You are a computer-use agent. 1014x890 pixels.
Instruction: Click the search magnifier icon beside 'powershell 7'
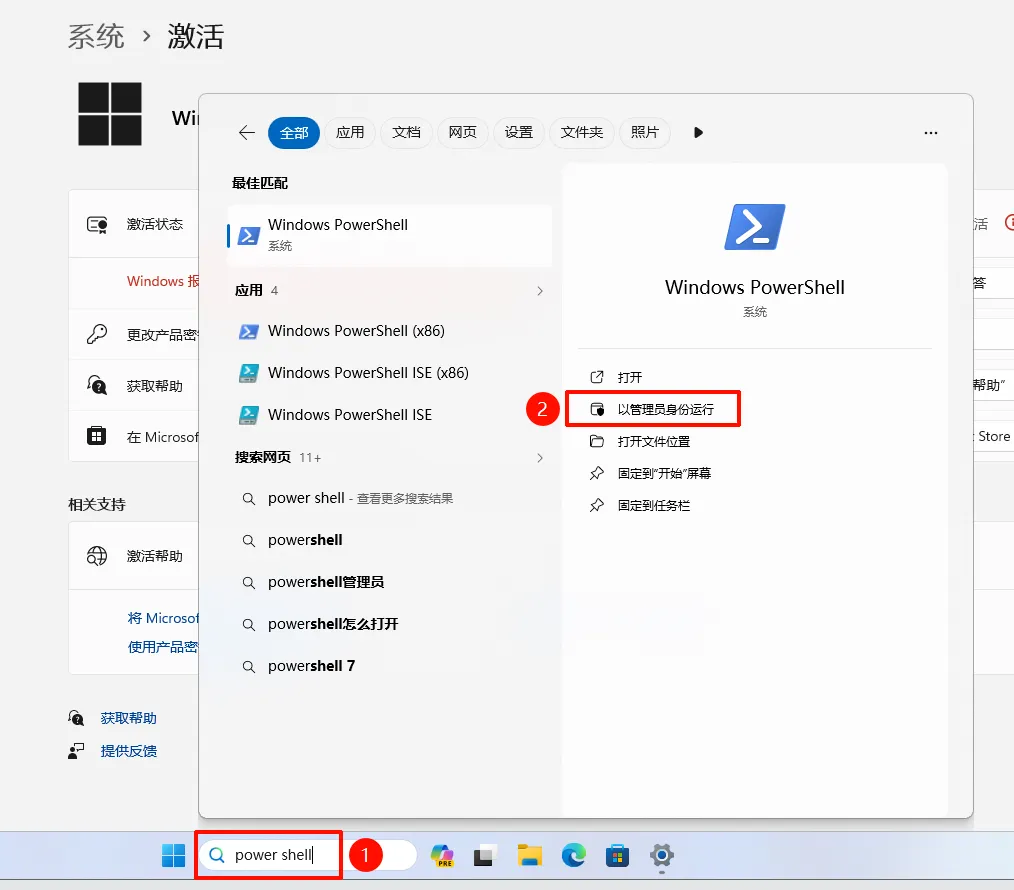point(248,667)
